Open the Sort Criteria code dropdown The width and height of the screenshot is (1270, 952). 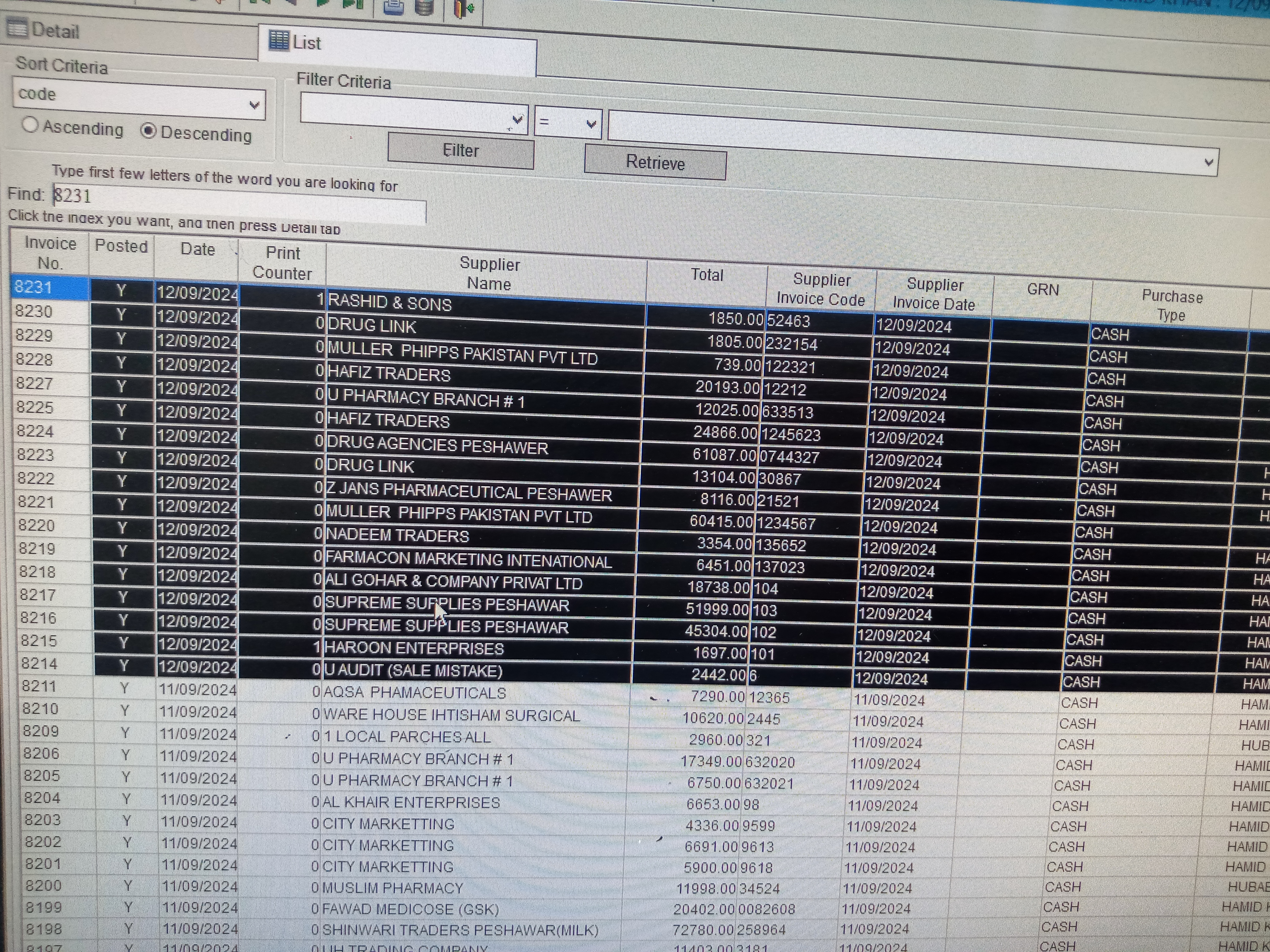pyautogui.click(x=254, y=105)
